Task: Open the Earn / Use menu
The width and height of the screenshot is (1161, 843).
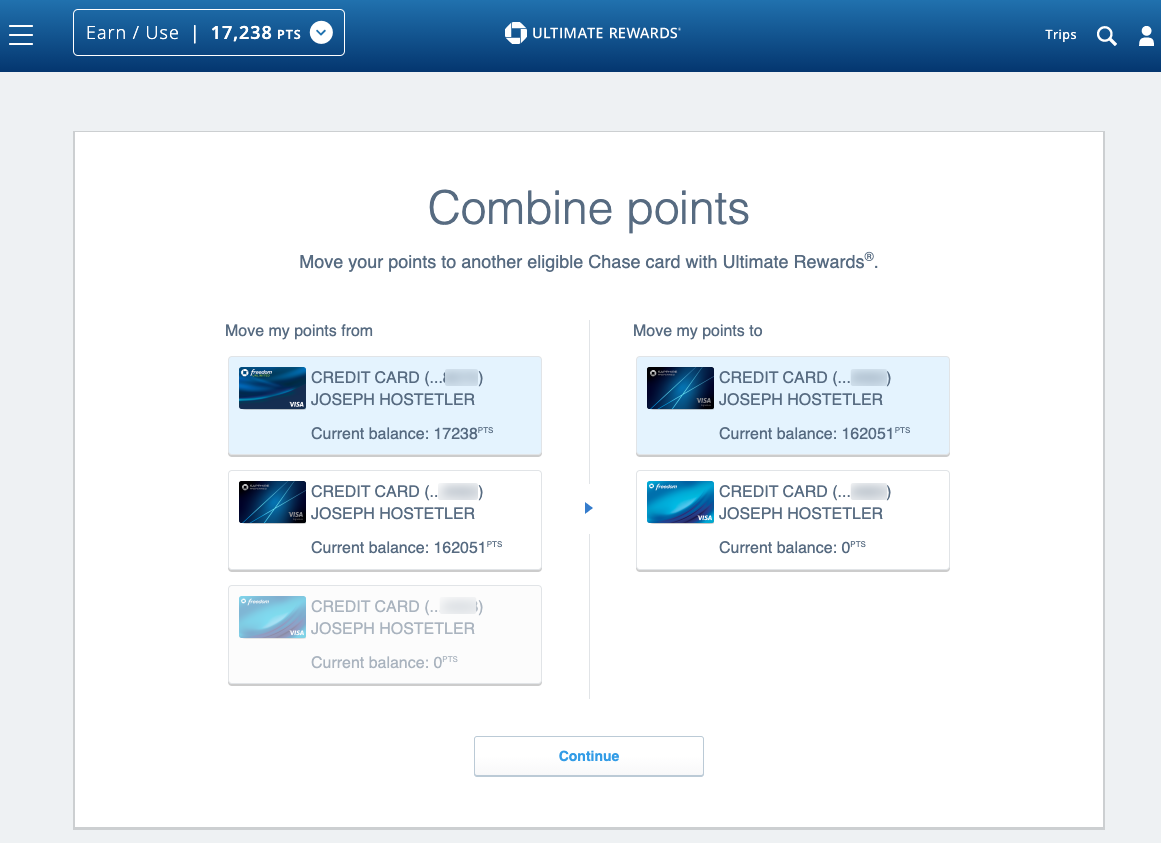Action: pos(132,33)
